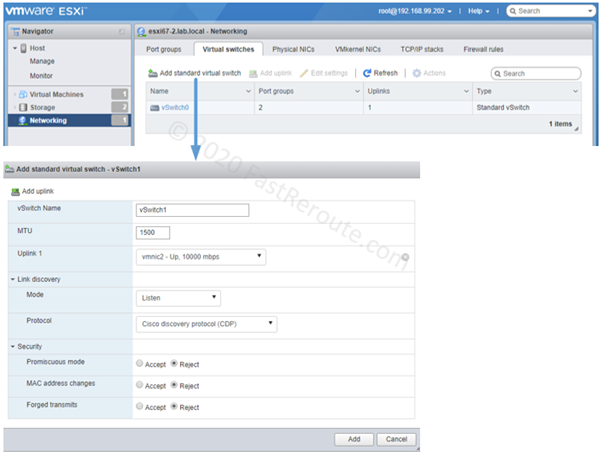Select Accept for Forged transmits

tap(139, 406)
